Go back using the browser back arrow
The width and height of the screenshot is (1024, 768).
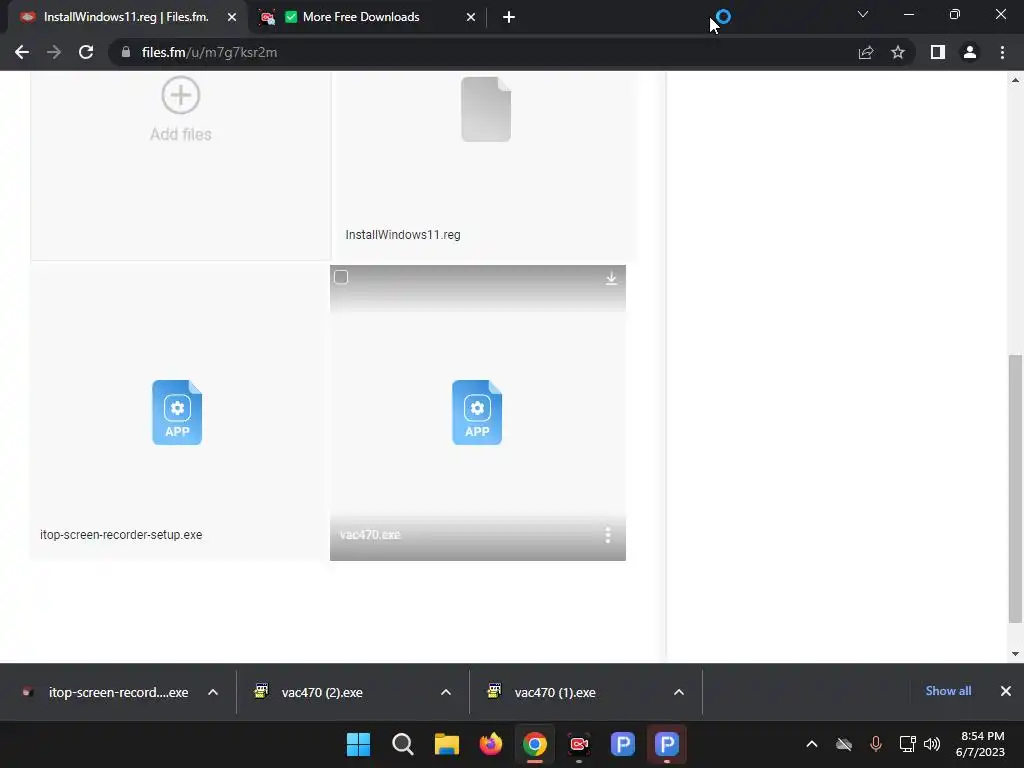pos(22,52)
